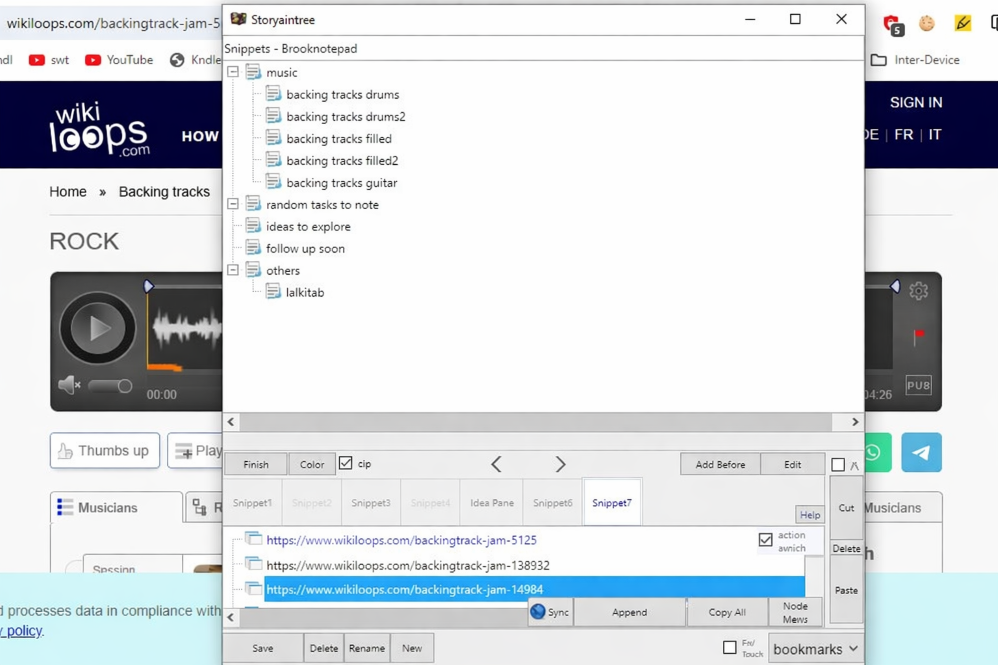Image resolution: width=998 pixels, height=665 pixels.
Task: Collapse the others tree node
Action: [x=233, y=270]
